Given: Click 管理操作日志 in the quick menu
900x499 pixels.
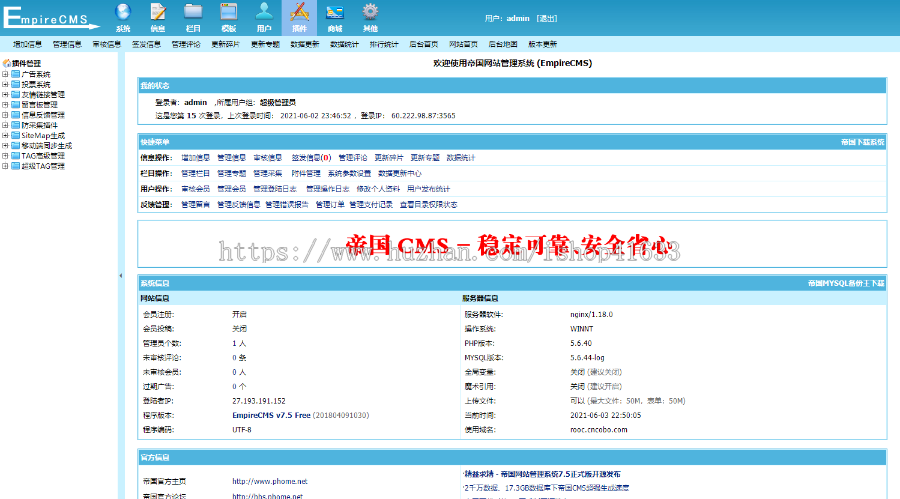Looking at the screenshot, I should tap(328, 188).
